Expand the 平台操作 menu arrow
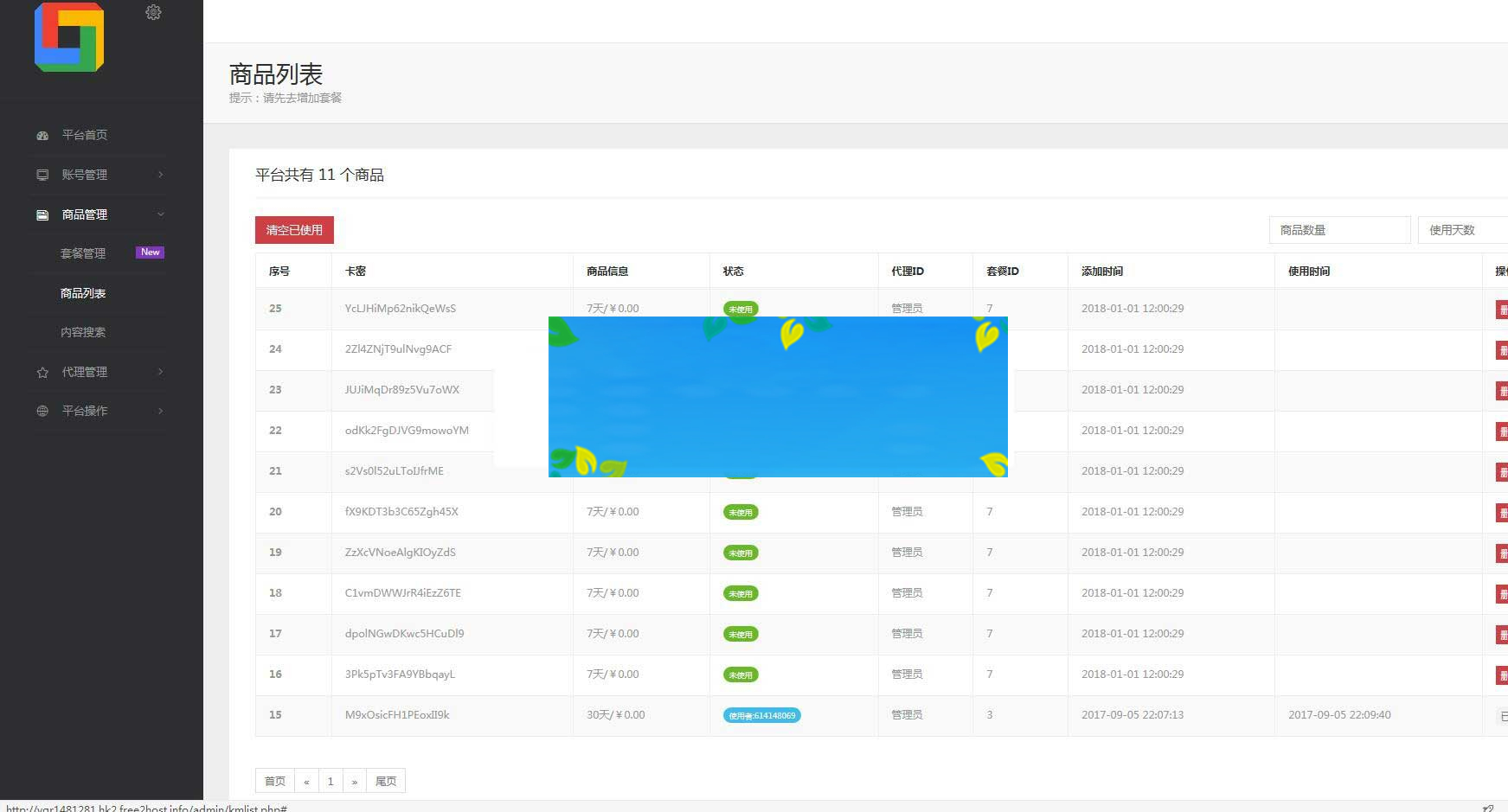Screen dimensions: 1508x812 tap(160, 411)
